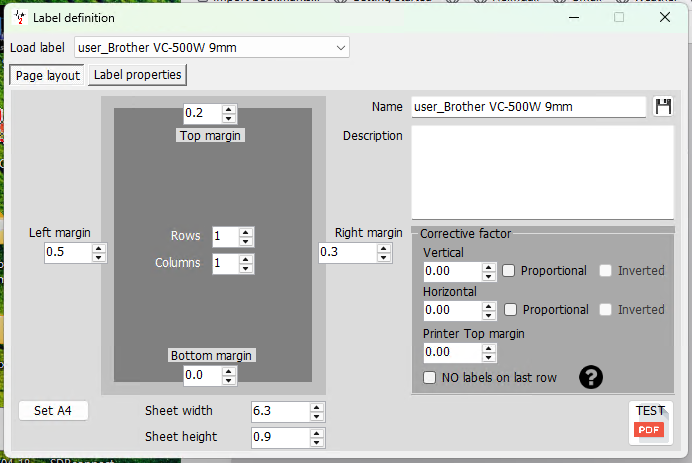Enable Vertical Proportional checkbox

click(508, 271)
